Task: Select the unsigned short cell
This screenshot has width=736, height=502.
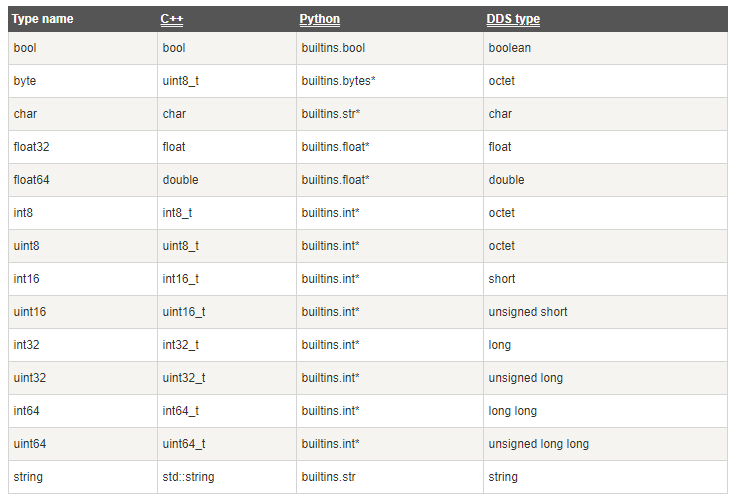Action: point(527,312)
